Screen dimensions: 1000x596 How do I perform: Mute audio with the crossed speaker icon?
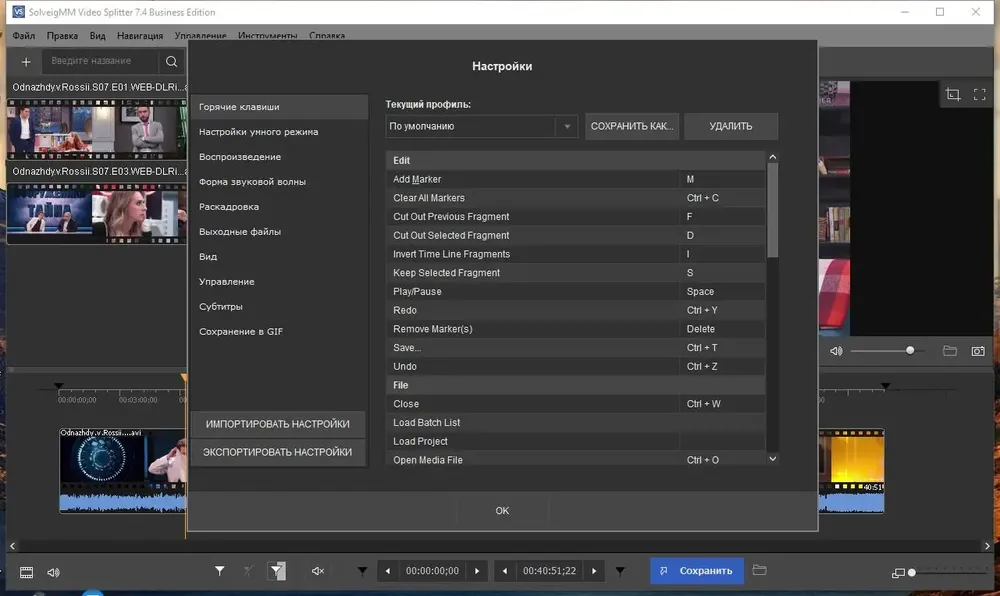point(318,571)
